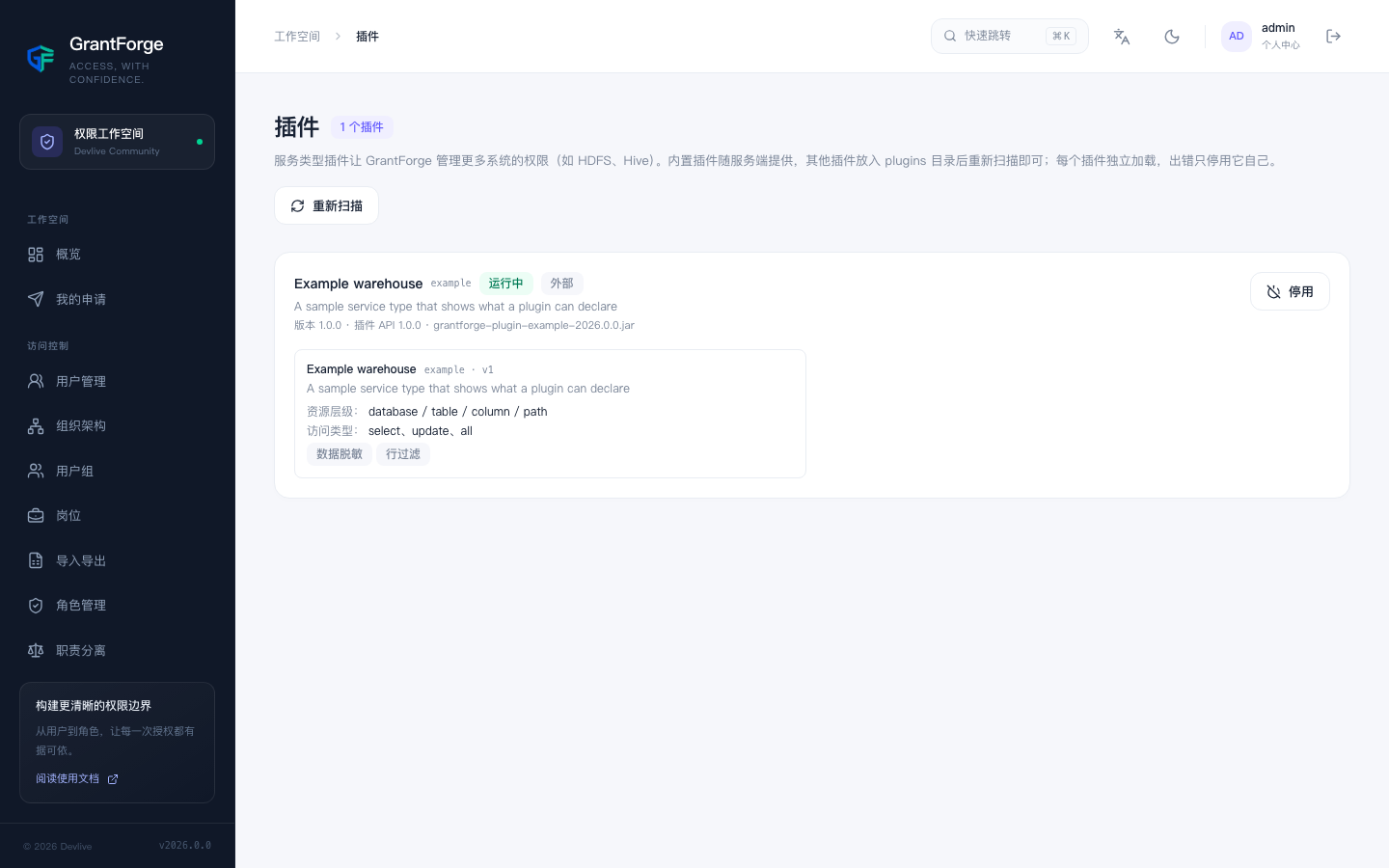Click the logout icon
1389x868 pixels.
1334,37
